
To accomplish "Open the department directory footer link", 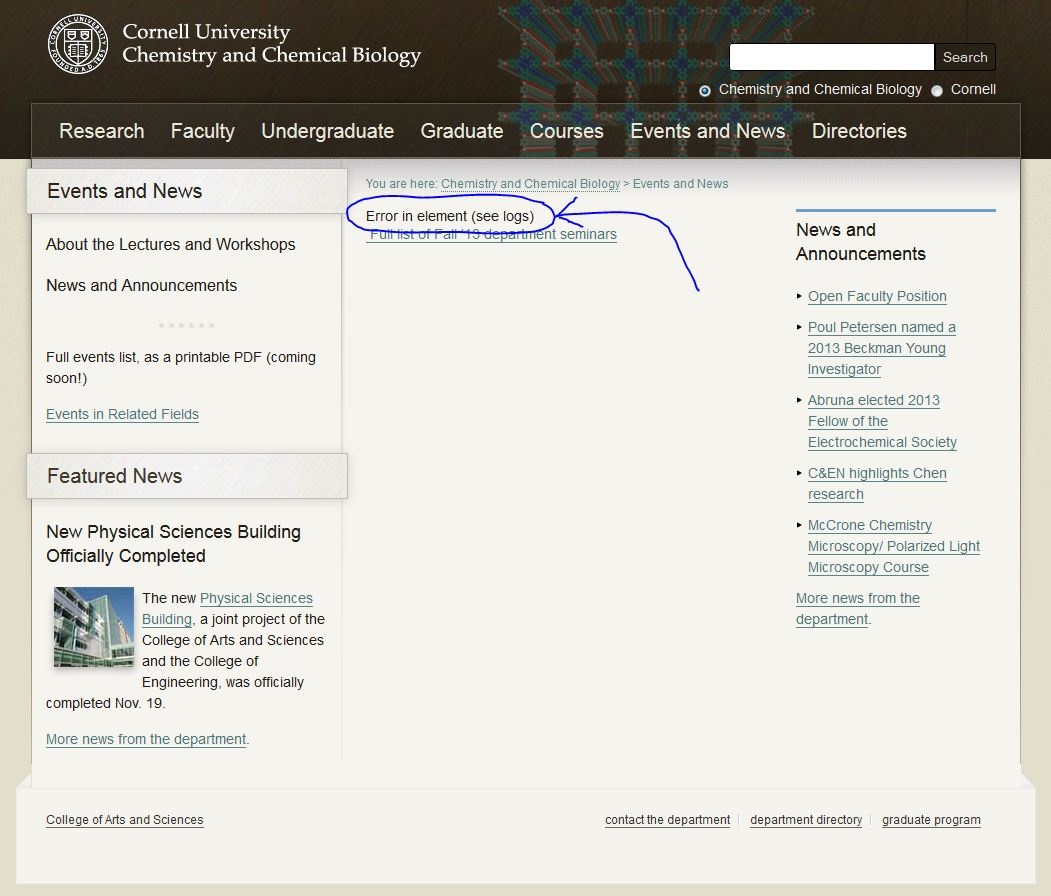I will tap(806, 820).
